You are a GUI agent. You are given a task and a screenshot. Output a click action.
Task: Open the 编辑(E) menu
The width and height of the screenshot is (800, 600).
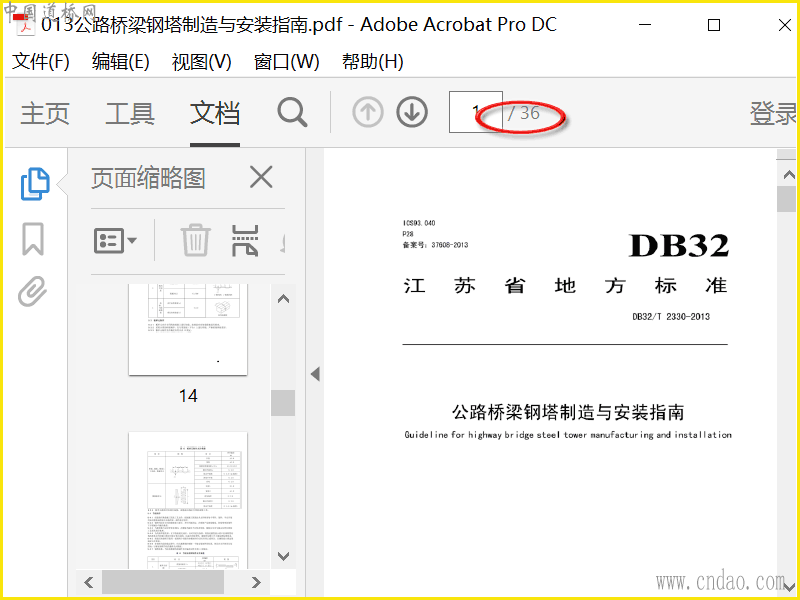pyautogui.click(x=120, y=62)
